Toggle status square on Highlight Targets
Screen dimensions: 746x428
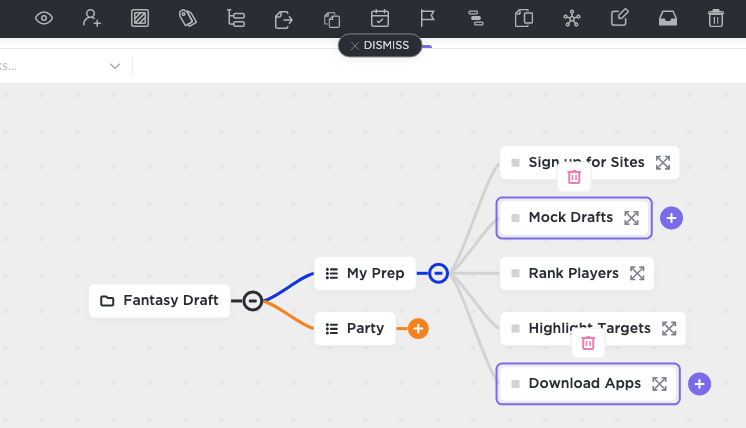click(515, 328)
